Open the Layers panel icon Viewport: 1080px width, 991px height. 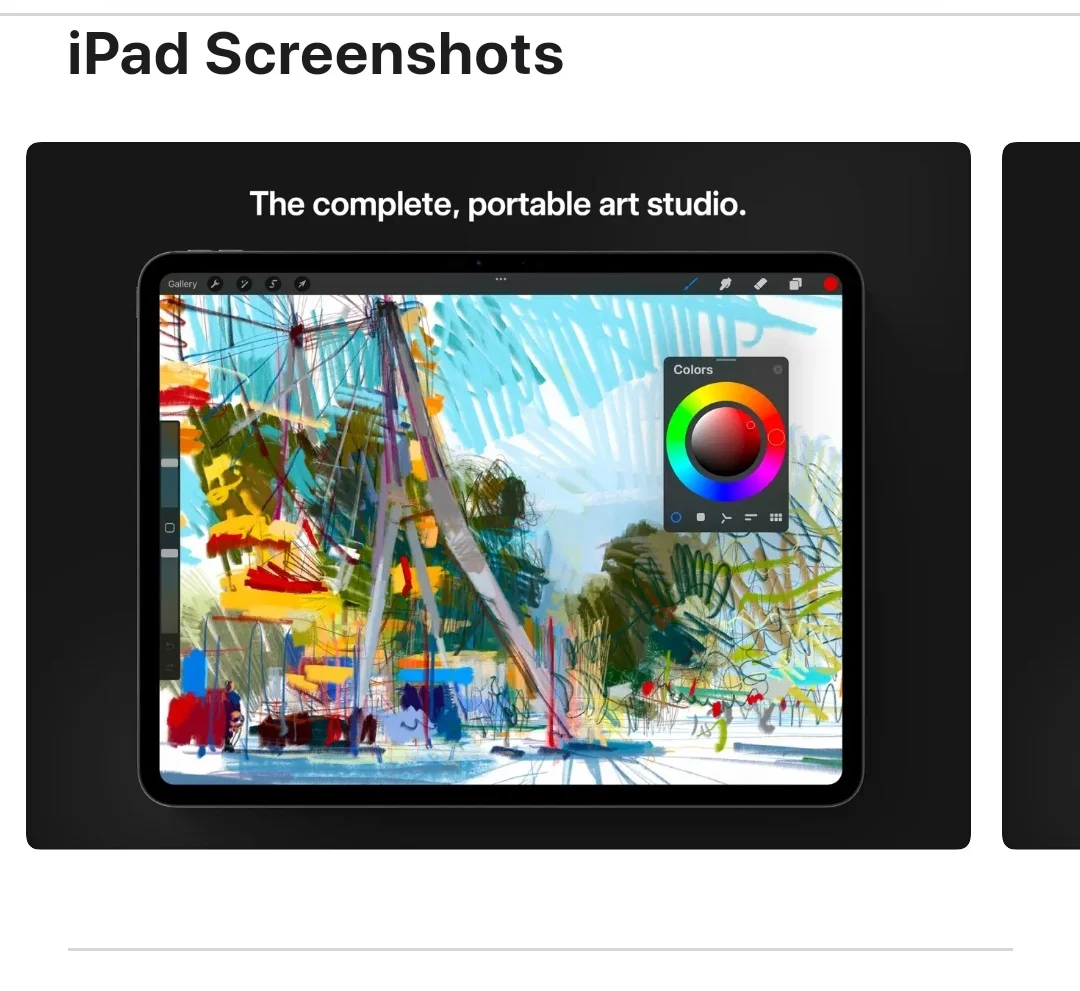click(x=795, y=284)
